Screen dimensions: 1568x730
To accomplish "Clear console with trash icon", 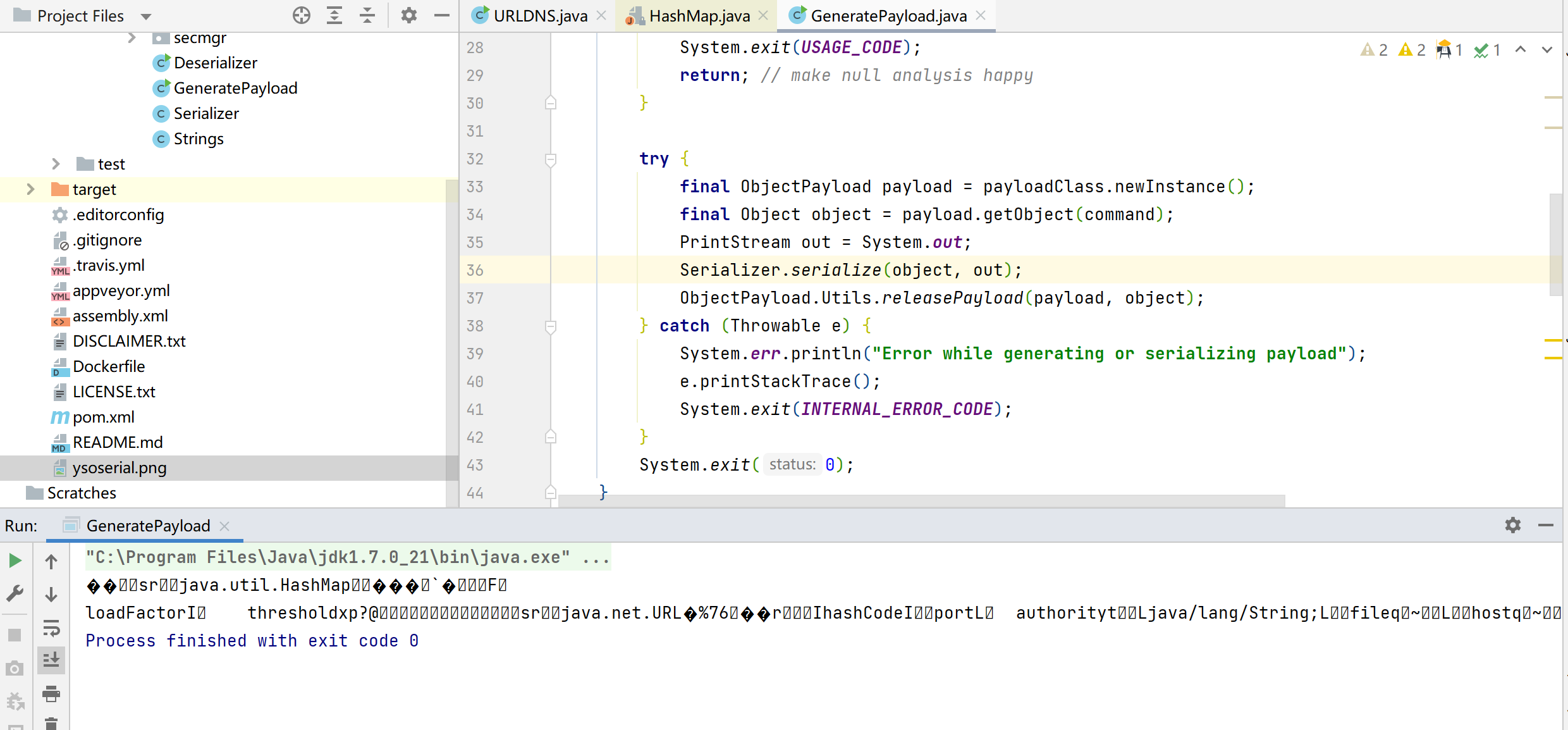I will point(51,724).
